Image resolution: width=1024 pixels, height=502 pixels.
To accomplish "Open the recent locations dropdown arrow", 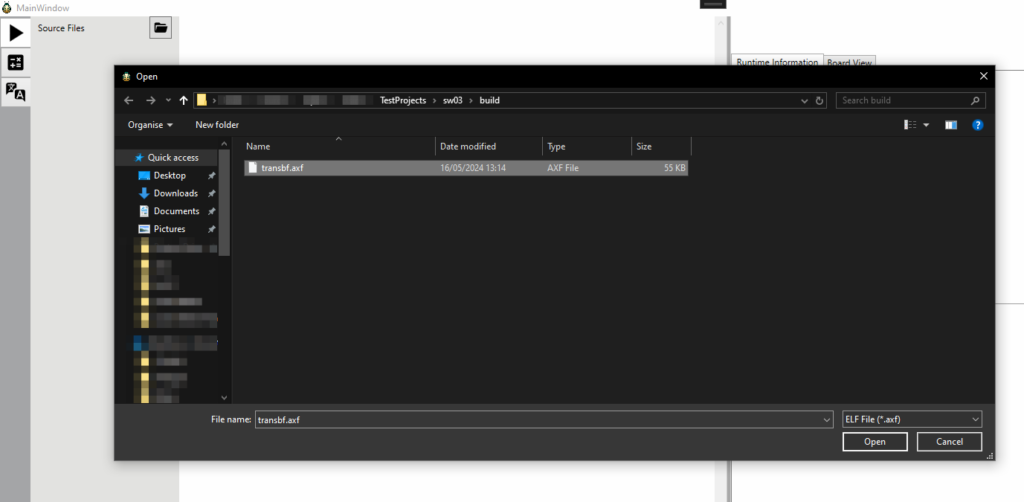I will (168, 100).
